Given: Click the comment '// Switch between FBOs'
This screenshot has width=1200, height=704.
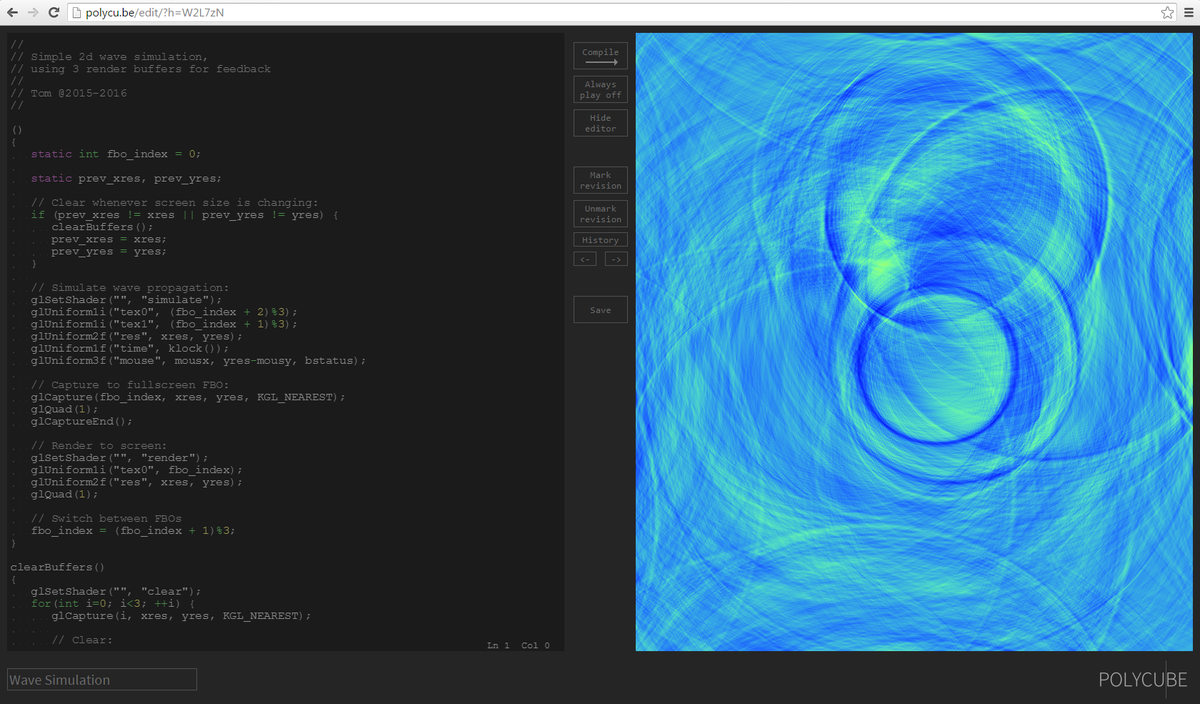Looking at the screenshot, I should click(106, 519).
